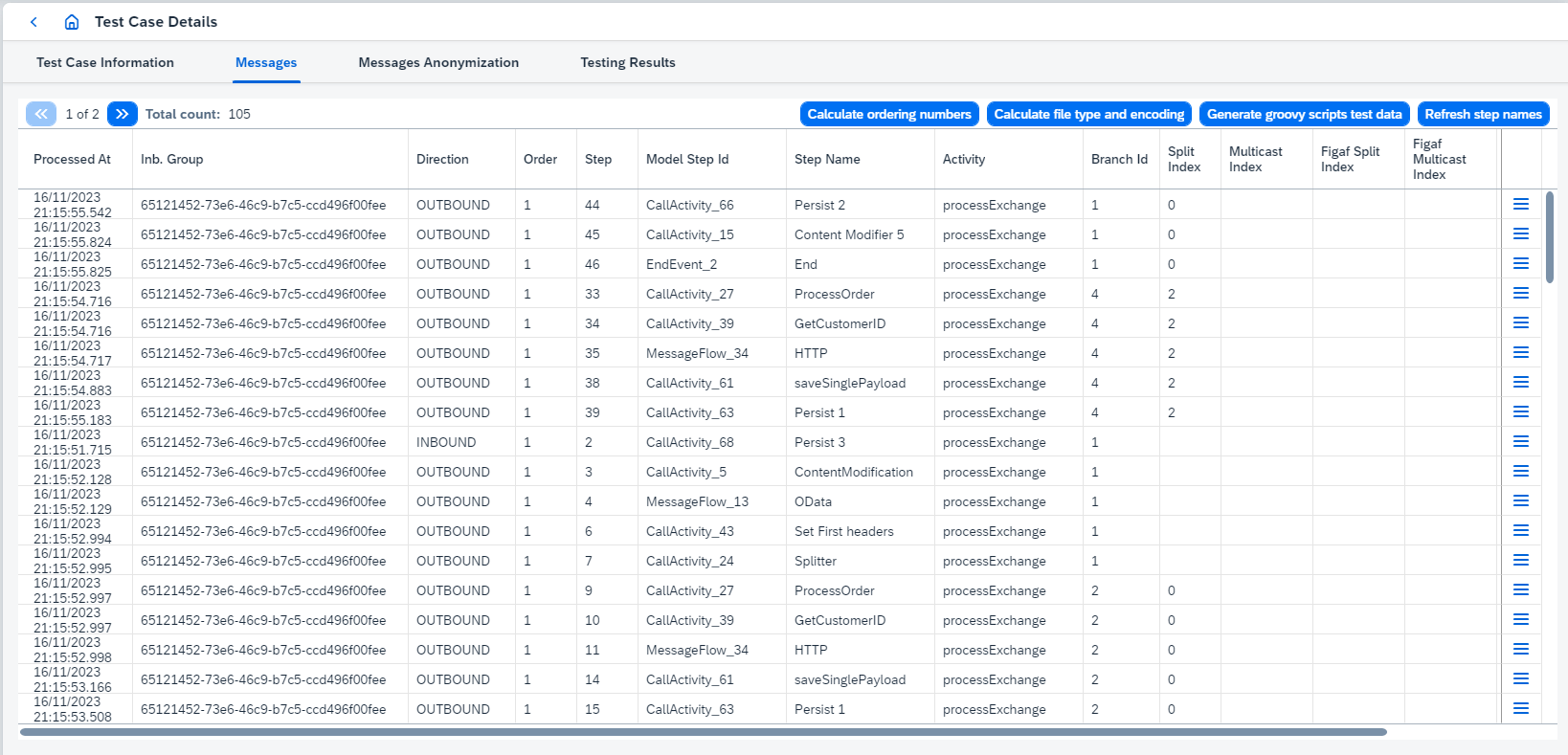Open row menu for Persist 2 step 44
This screenshot has height=755, width=1568.
coord(1521,205)
